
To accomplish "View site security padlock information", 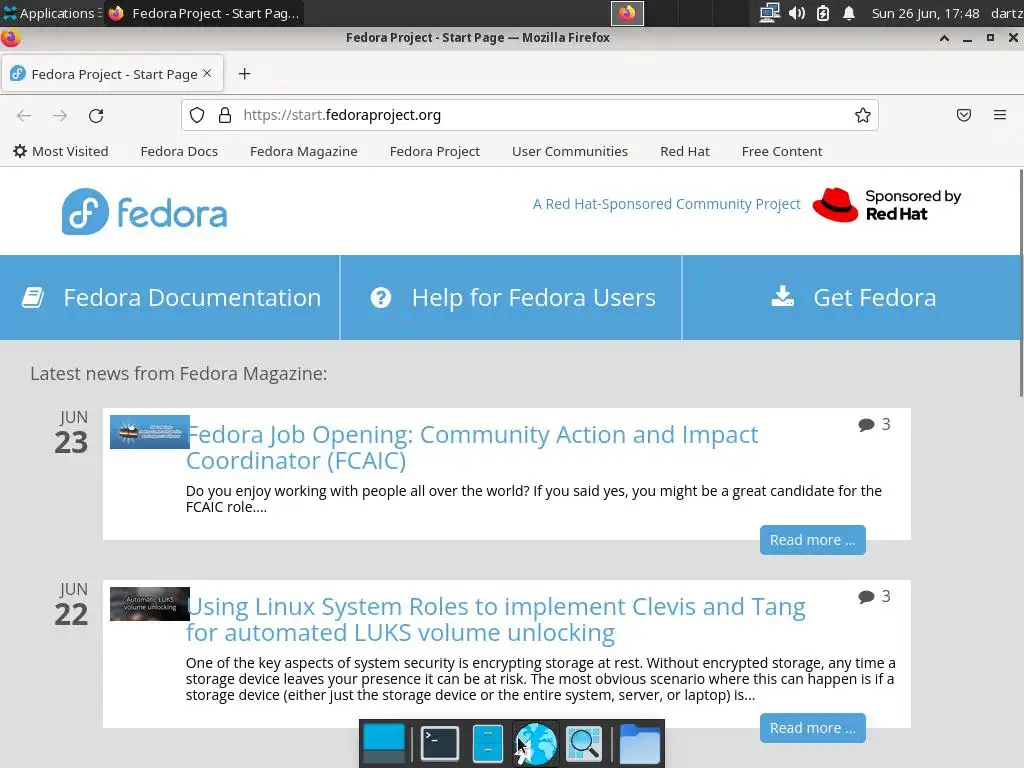I will pyautogui.click(x=225, y=116).
